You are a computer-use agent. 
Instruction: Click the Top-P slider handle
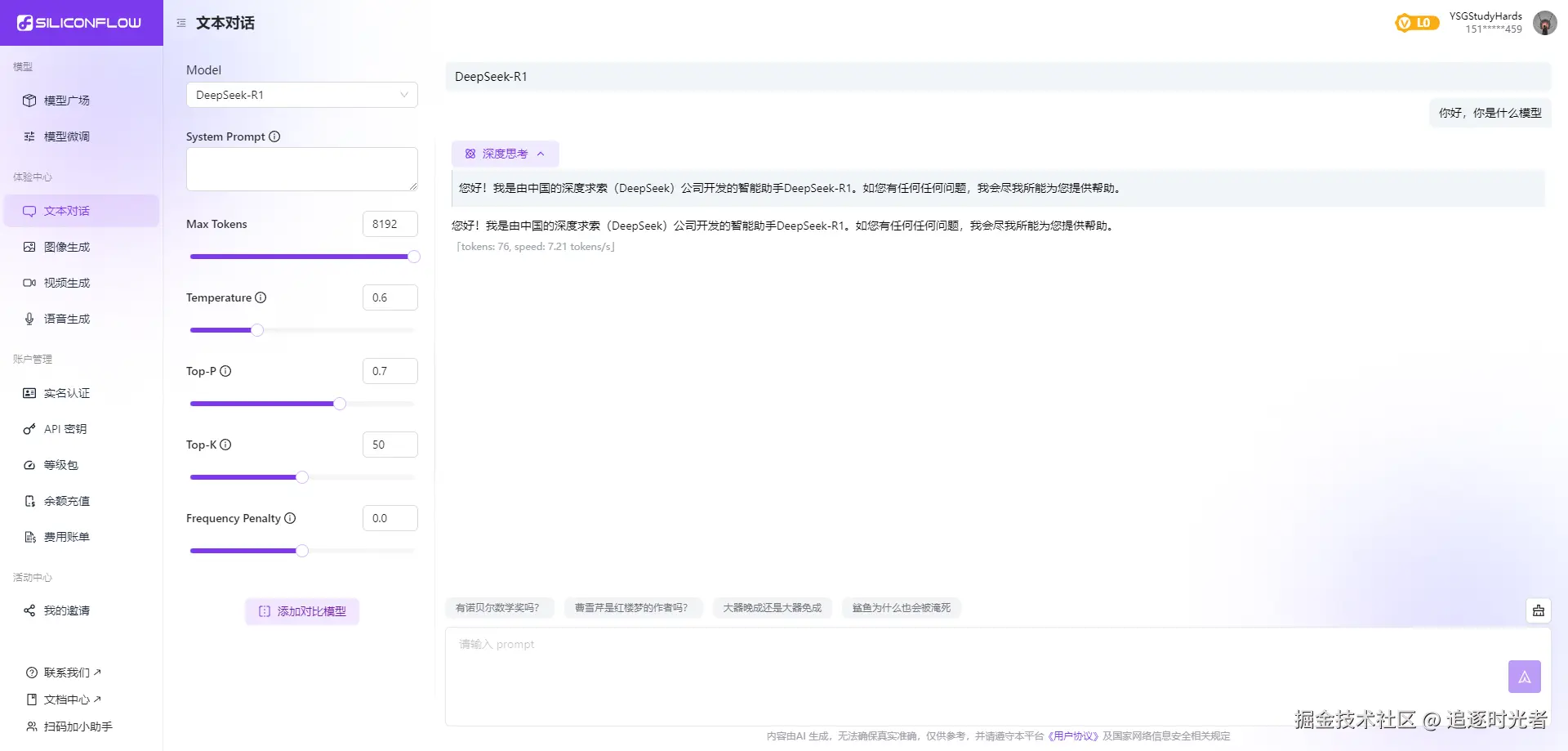(340, 404)
